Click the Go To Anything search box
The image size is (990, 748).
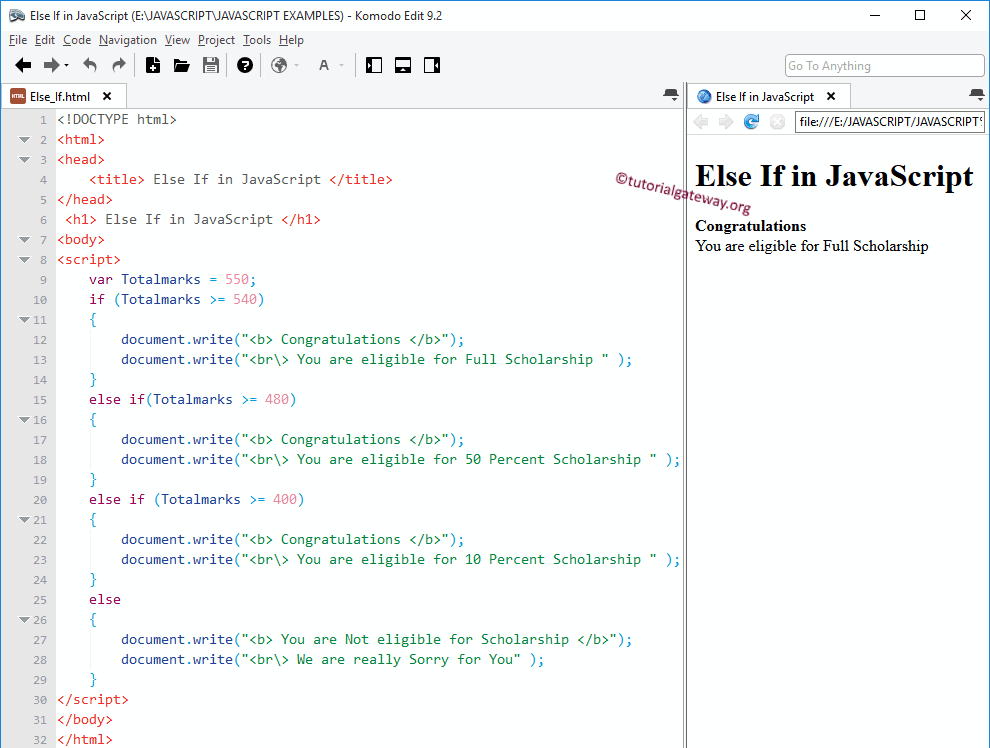coord(884,66)
